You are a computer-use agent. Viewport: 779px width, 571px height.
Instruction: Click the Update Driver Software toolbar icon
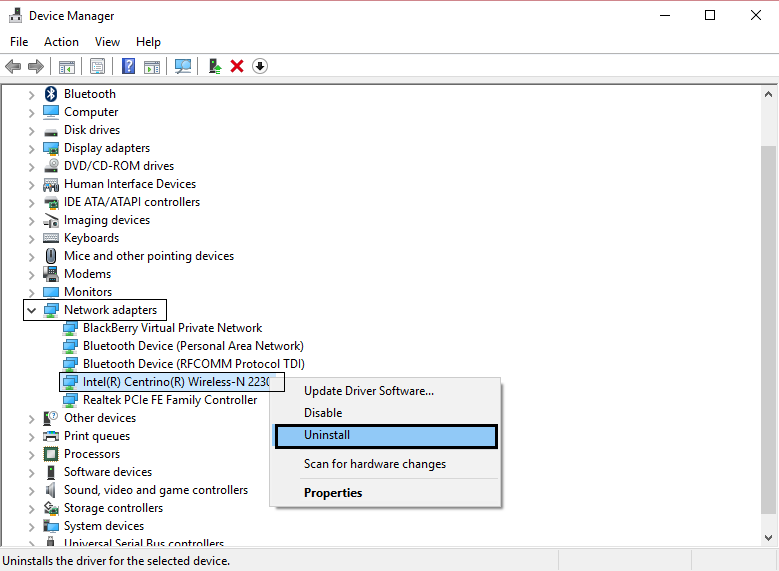[x=214, y=66]
